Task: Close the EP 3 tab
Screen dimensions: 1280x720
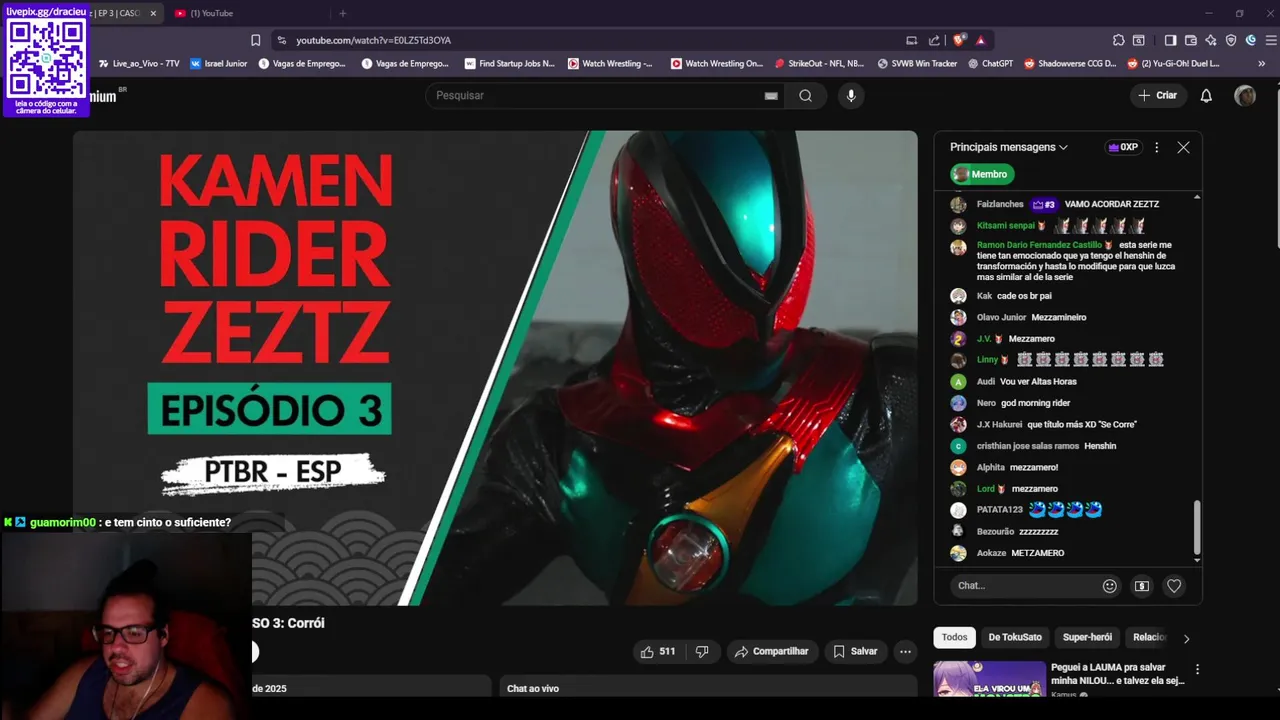Action: pos(153,13)
